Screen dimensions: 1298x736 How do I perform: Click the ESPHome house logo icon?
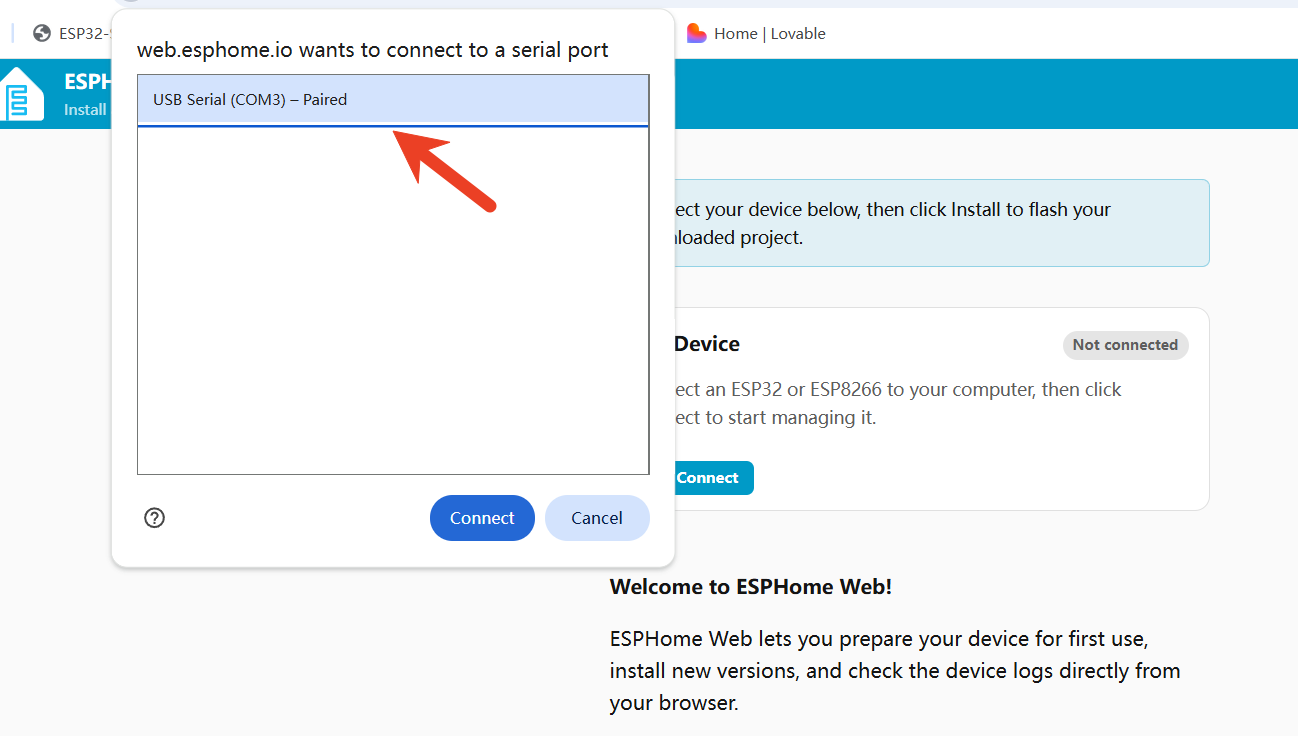tap(22, 93)
